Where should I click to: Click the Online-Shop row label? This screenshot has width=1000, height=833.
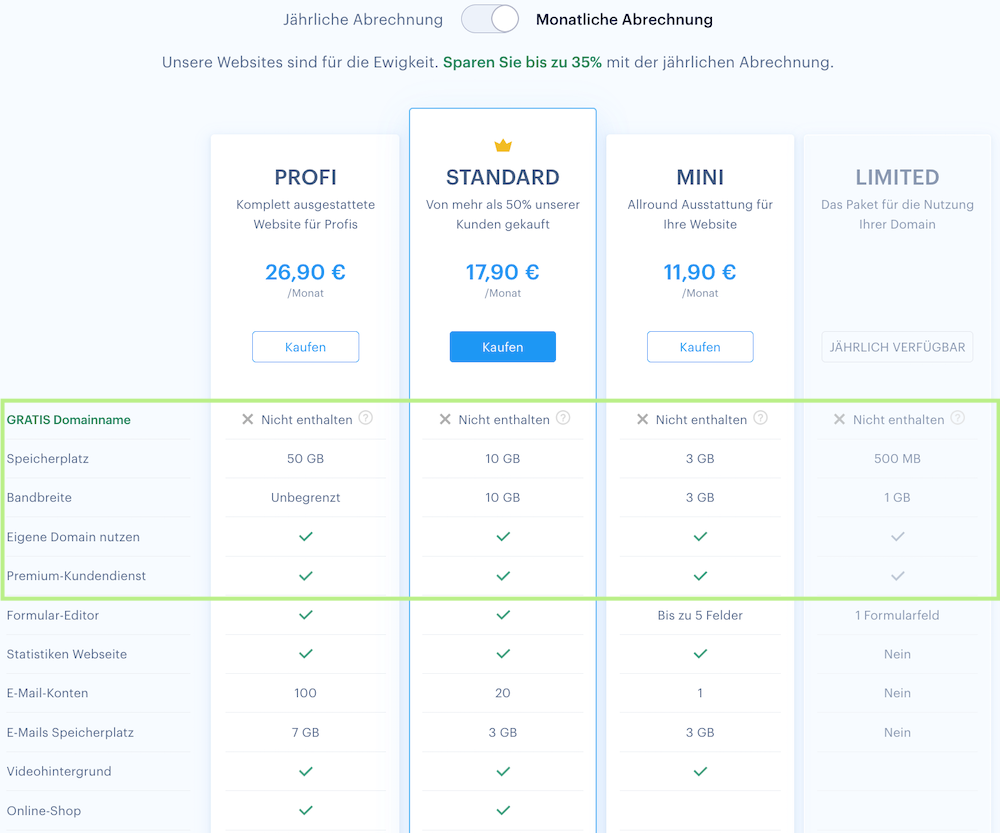(44, 811)
